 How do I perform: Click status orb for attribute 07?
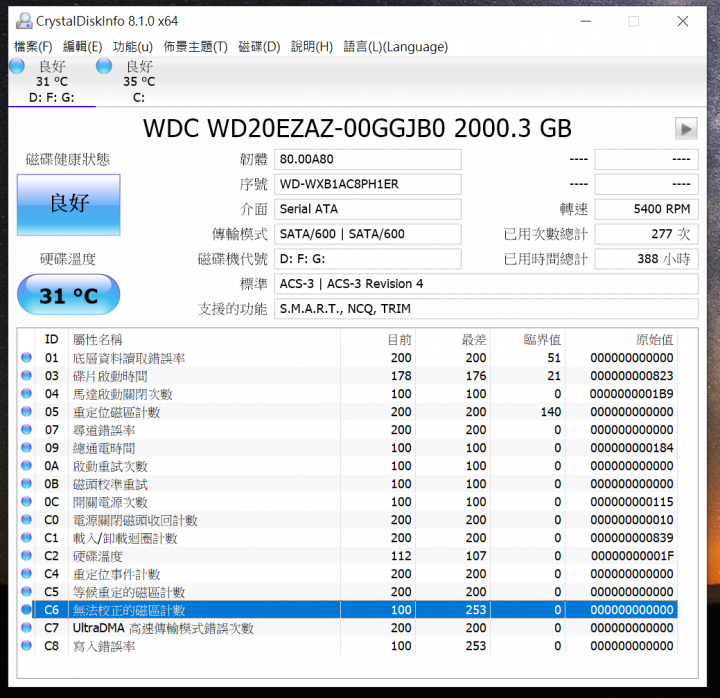click(26, 429)
